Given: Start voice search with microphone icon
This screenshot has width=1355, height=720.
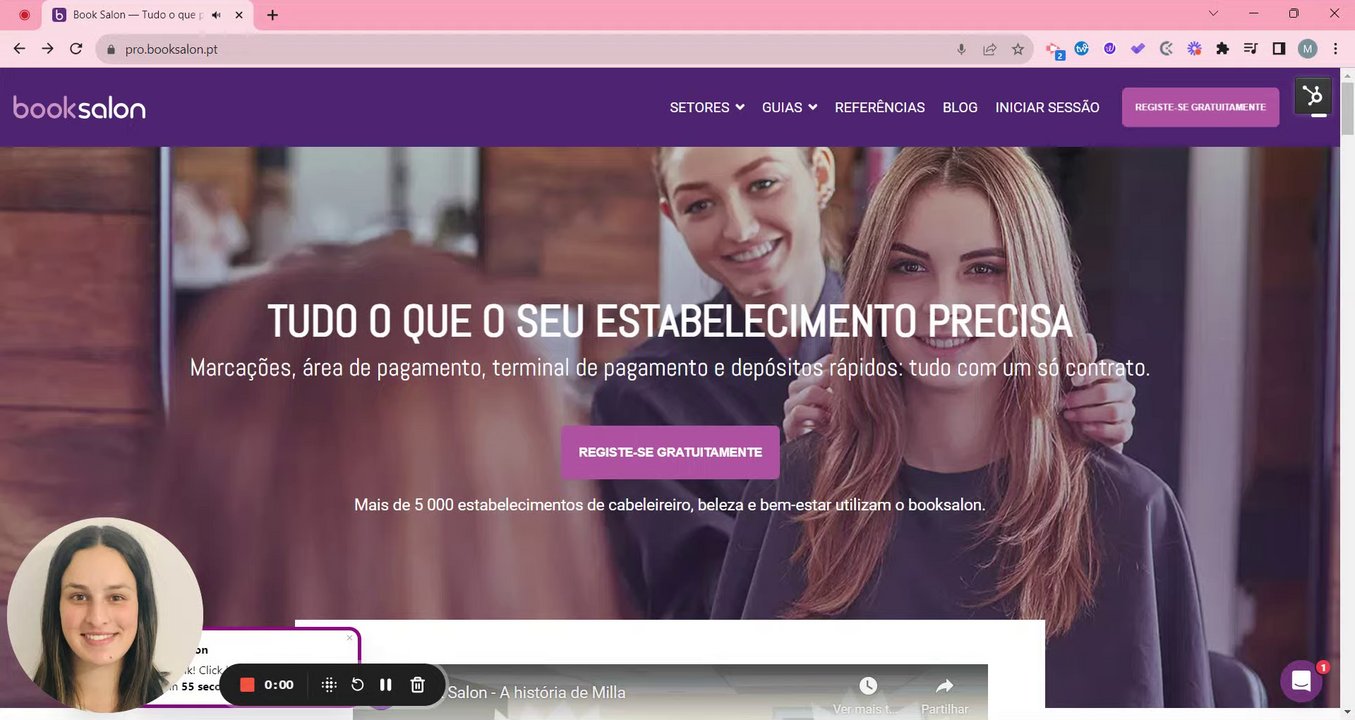Looking at the screenshot, I should click(x=961, y=49).
